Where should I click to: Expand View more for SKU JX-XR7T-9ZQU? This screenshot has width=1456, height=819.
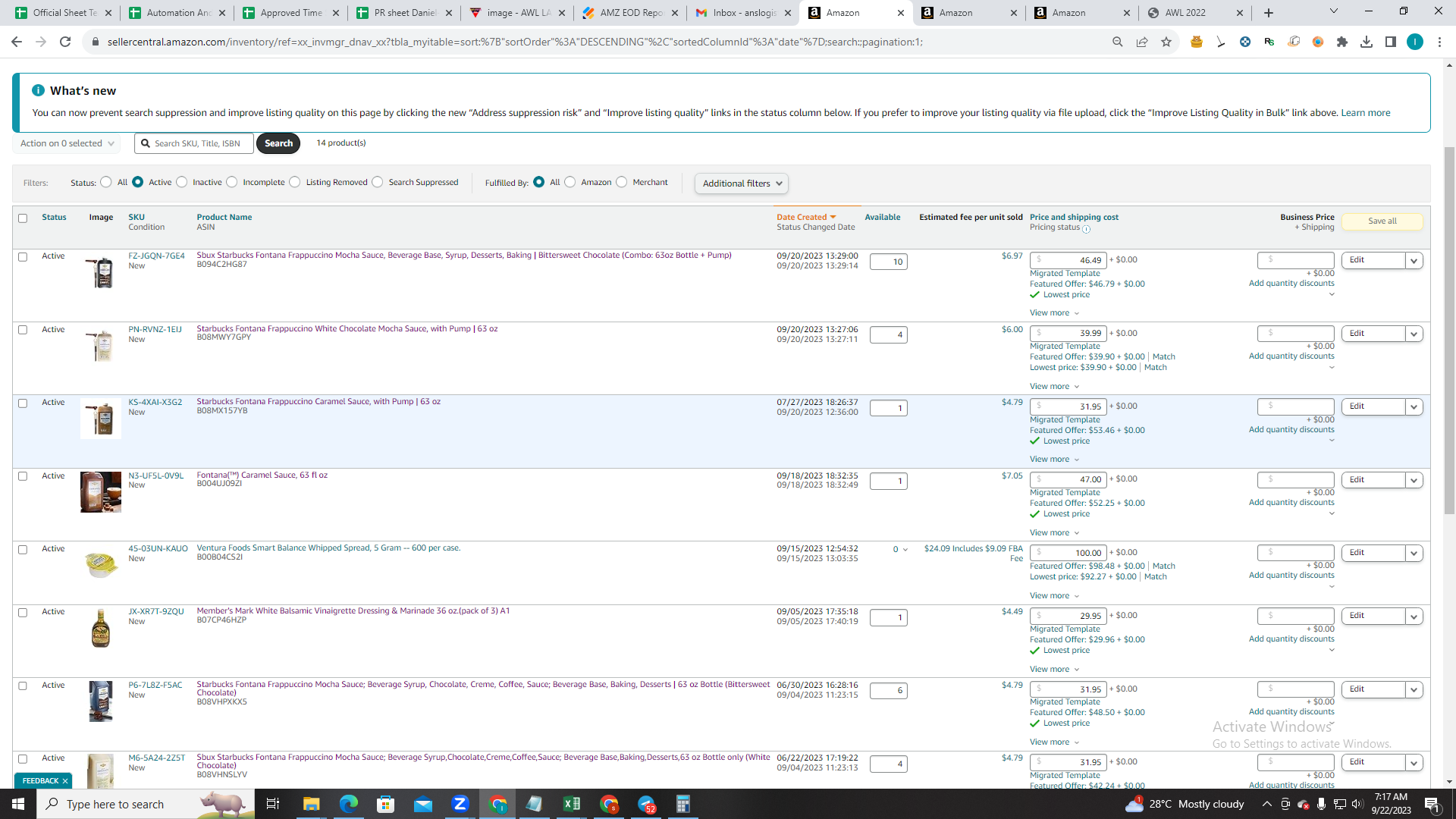(x=1054, y=670)
